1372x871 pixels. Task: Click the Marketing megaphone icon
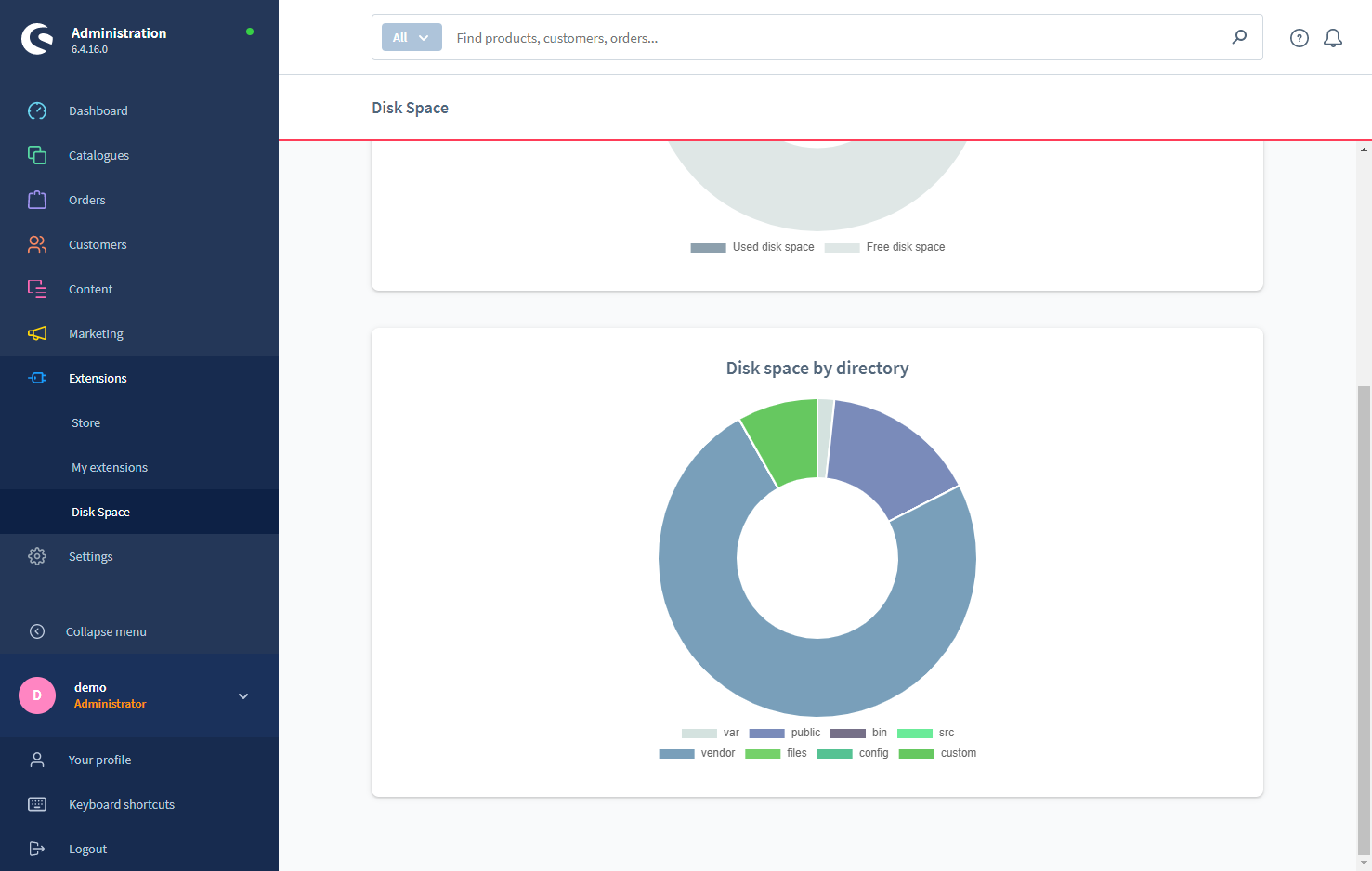[37, 333]
